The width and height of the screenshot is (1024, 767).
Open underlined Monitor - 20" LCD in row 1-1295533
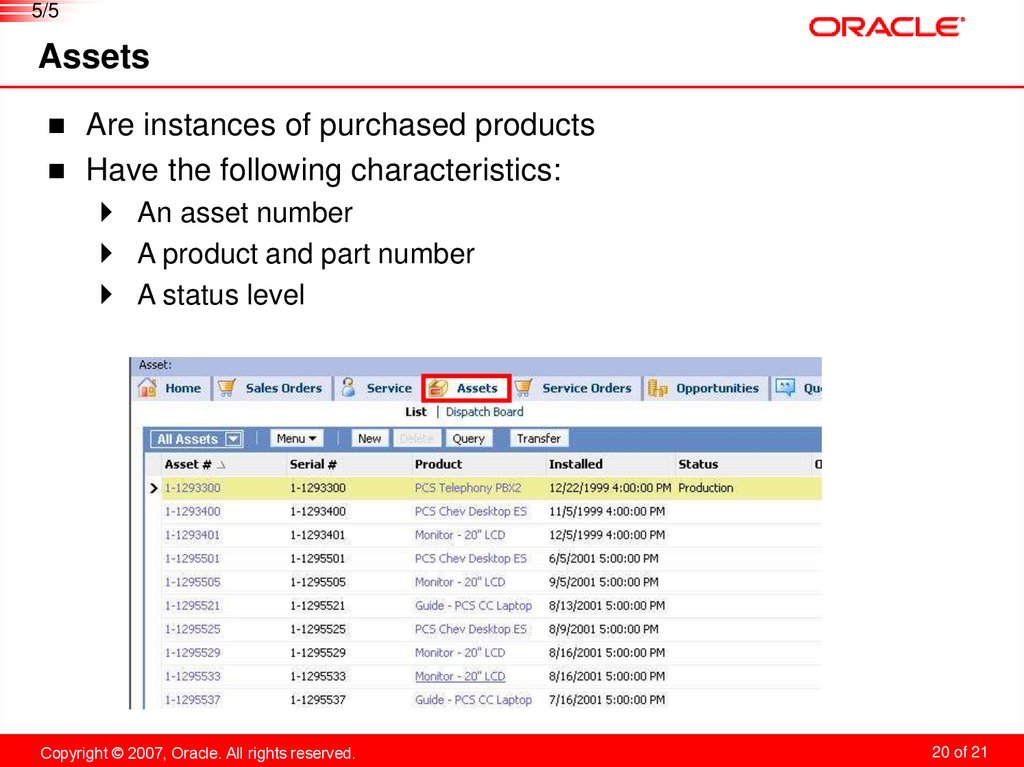click(460, 676)
